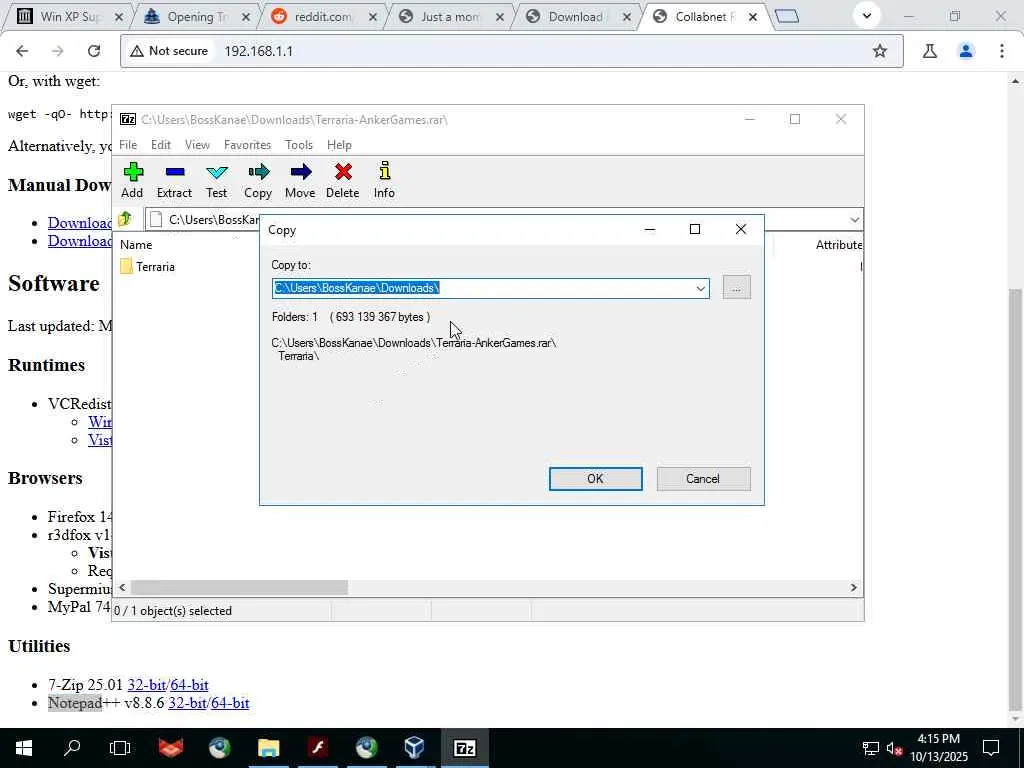Click 7-Zip 32-bit download link
Viewport: 1024px width, 768px height.
(146, 685)
